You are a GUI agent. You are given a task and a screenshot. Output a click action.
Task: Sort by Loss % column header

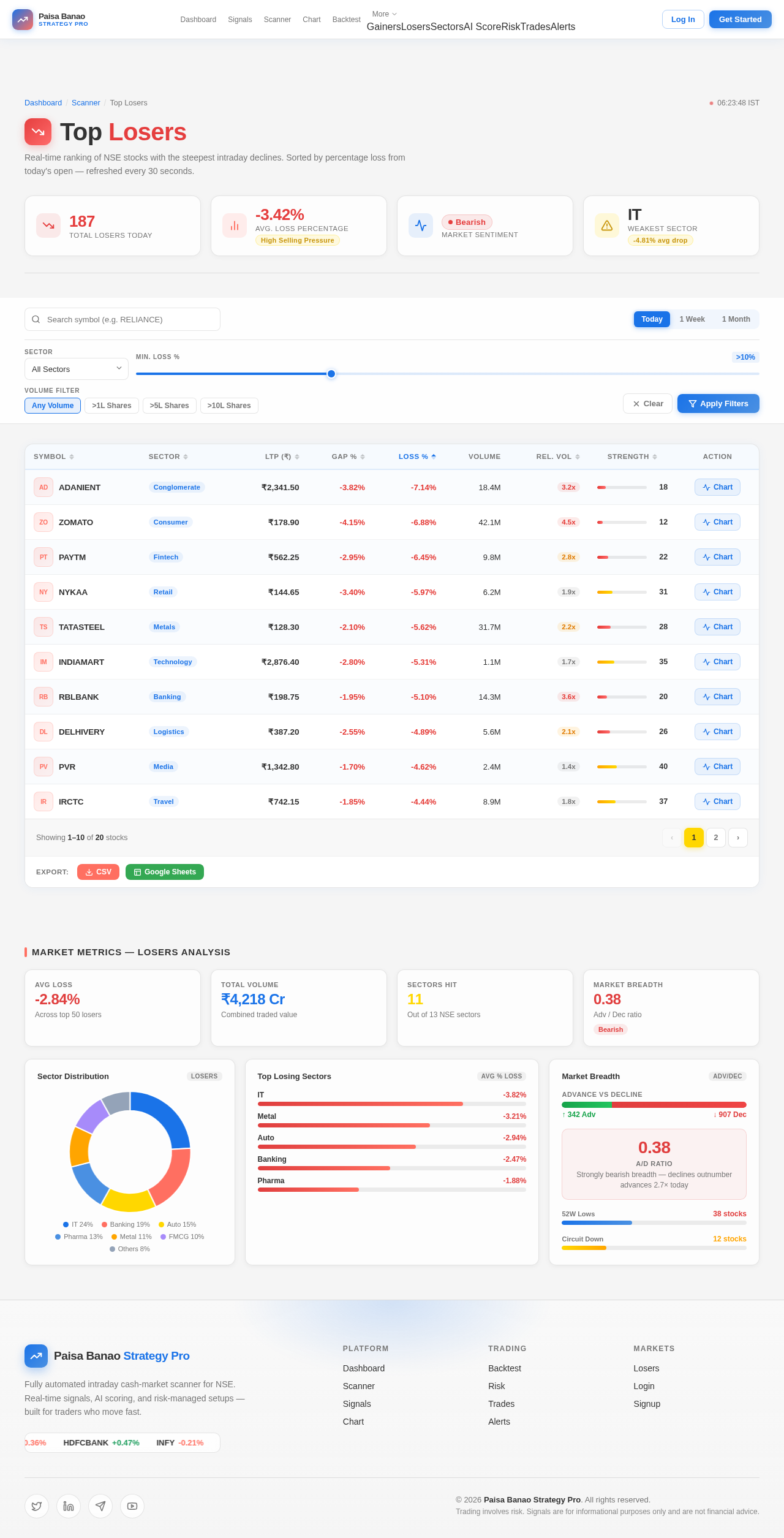(x=417, y=456)
